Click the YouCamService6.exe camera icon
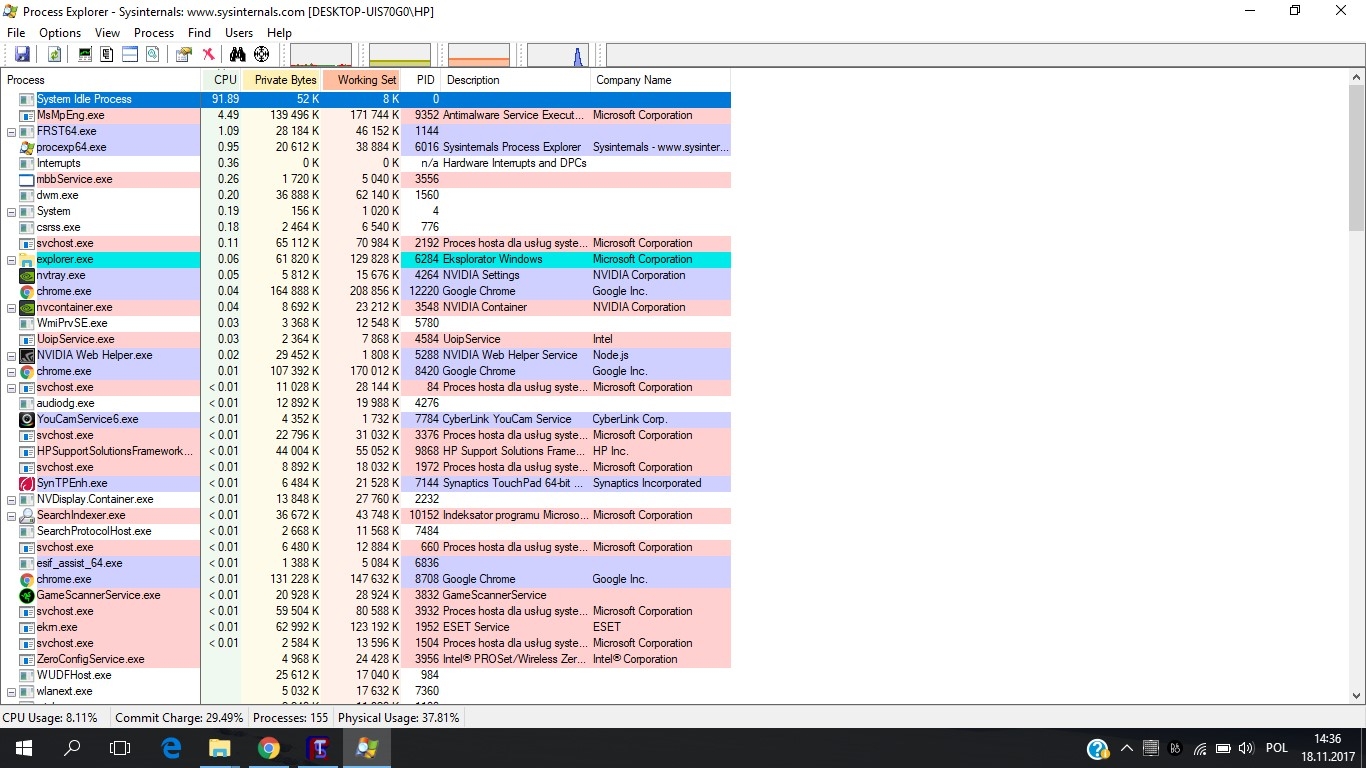The width and height of the screenshot is (1366, 768). (x=27, y=419)
